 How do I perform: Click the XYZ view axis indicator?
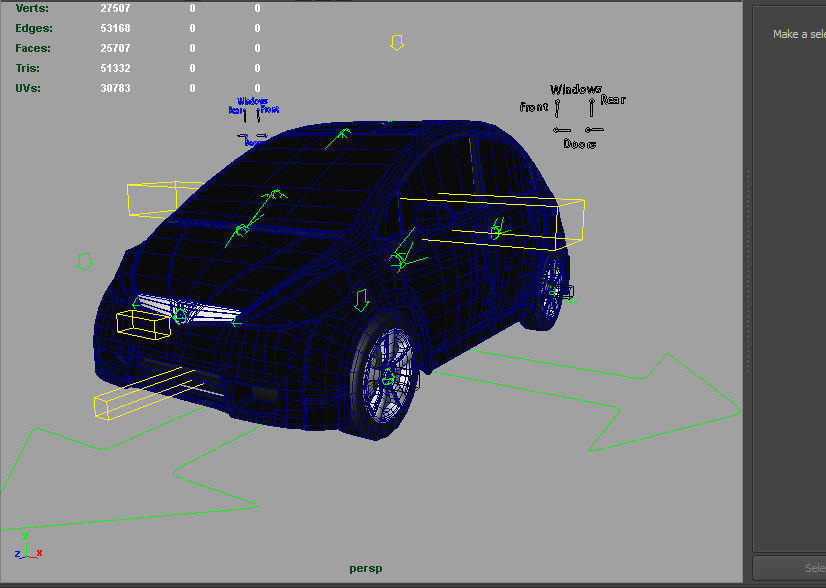pos(27,546)
